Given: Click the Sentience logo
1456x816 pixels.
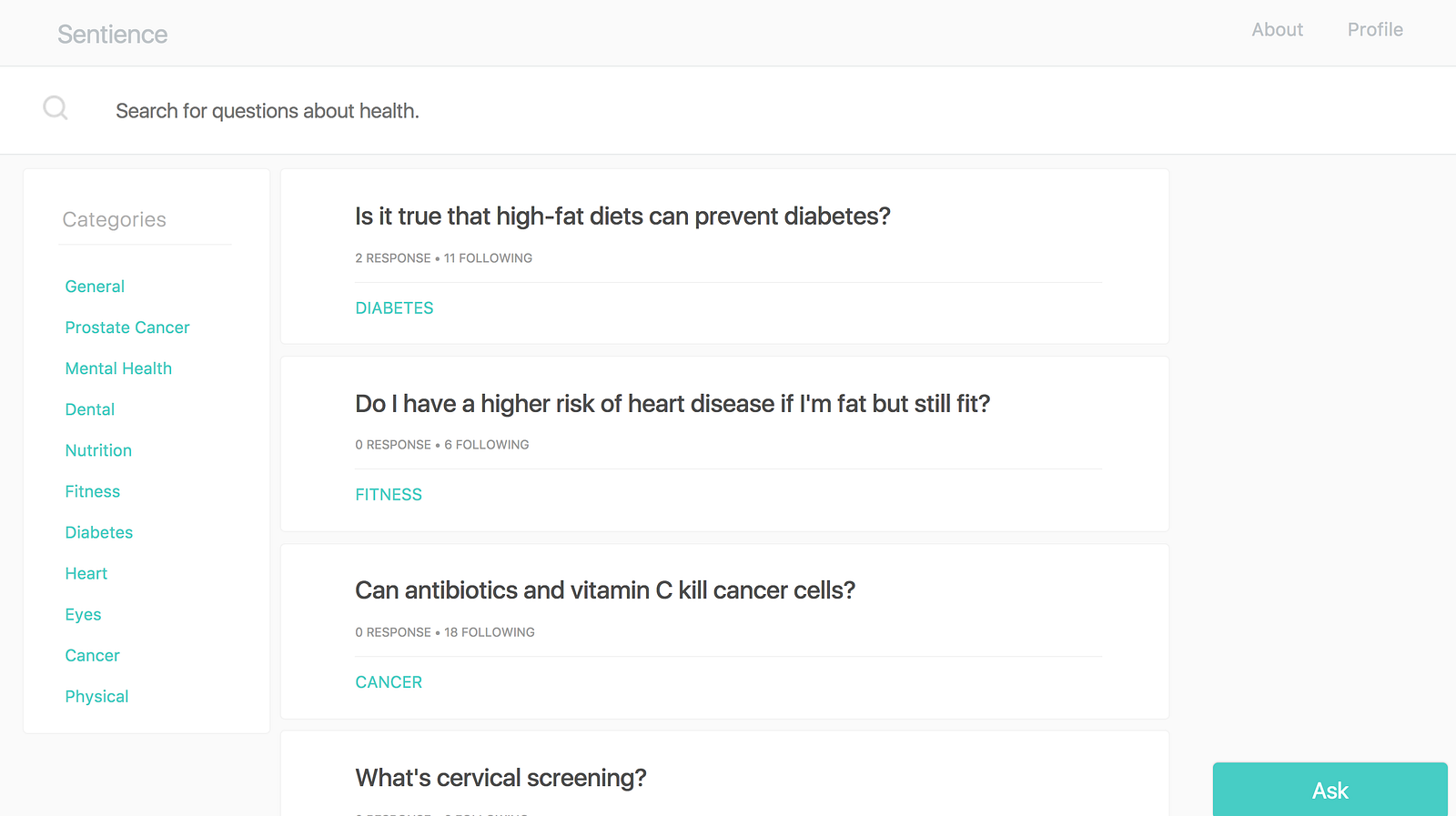Looking at the screenshot, I should tap(113, 35).
